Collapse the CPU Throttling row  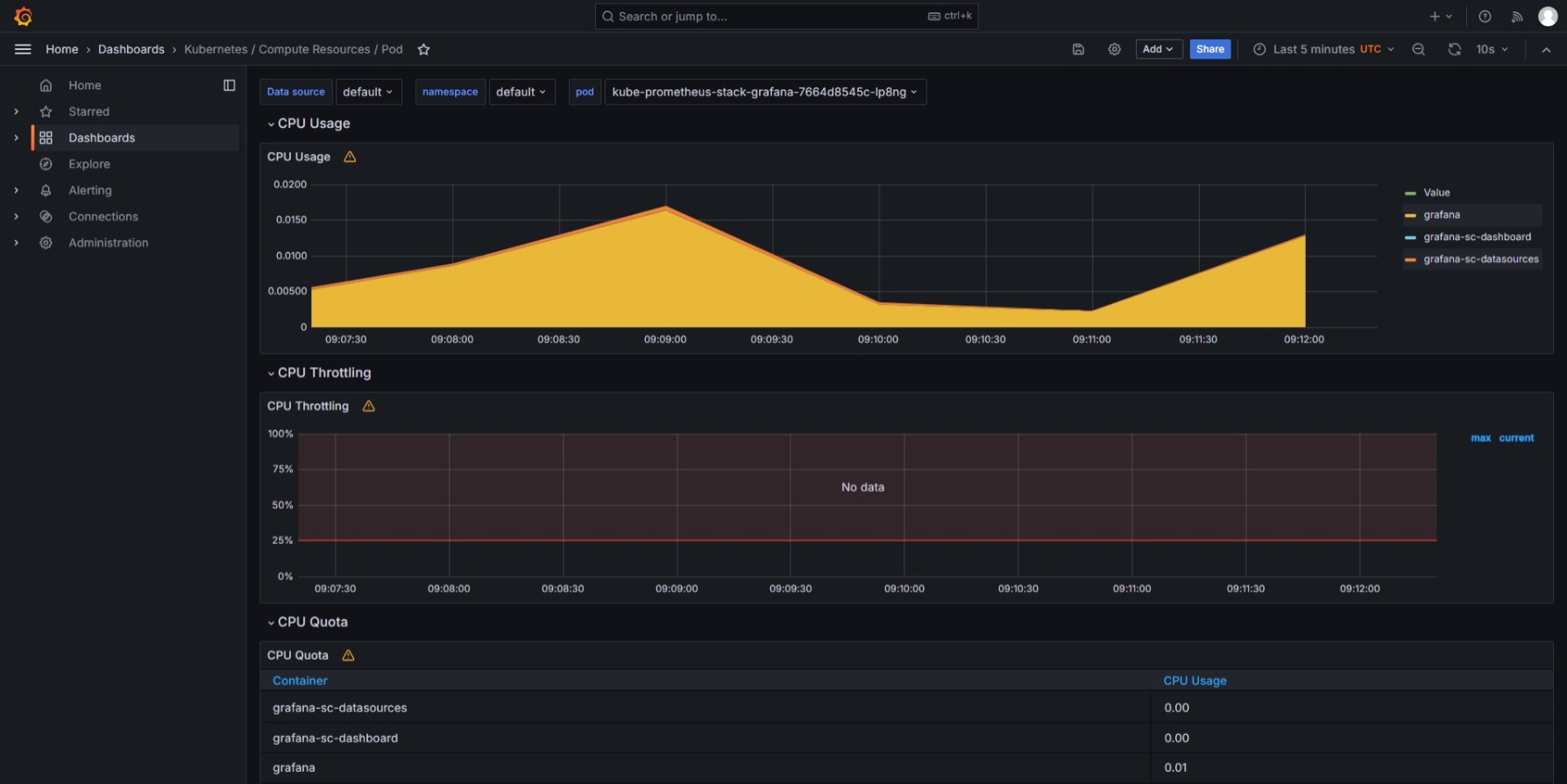319,373
